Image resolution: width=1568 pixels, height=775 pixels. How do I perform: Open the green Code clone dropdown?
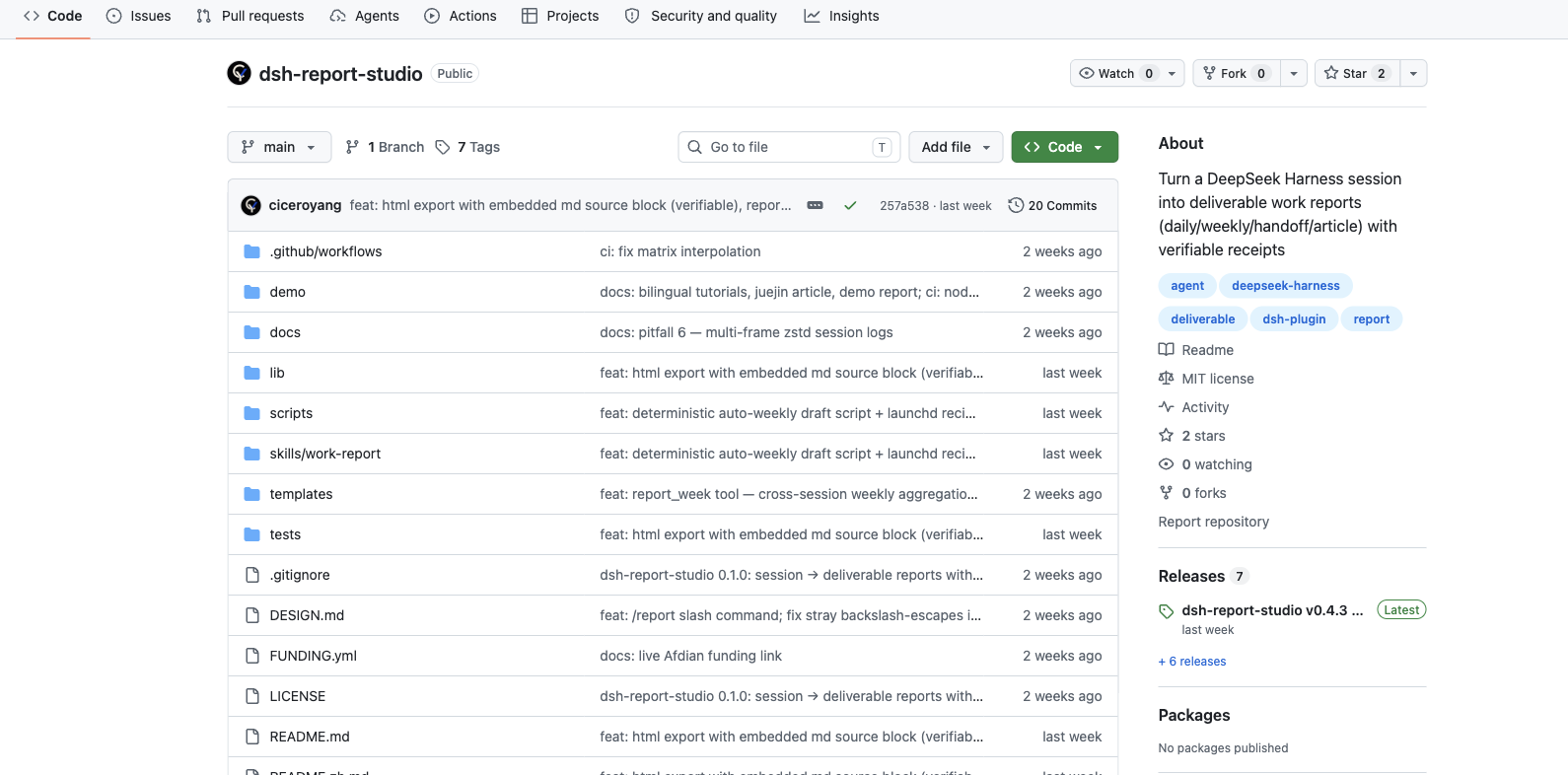click(x=1065, y=147)
